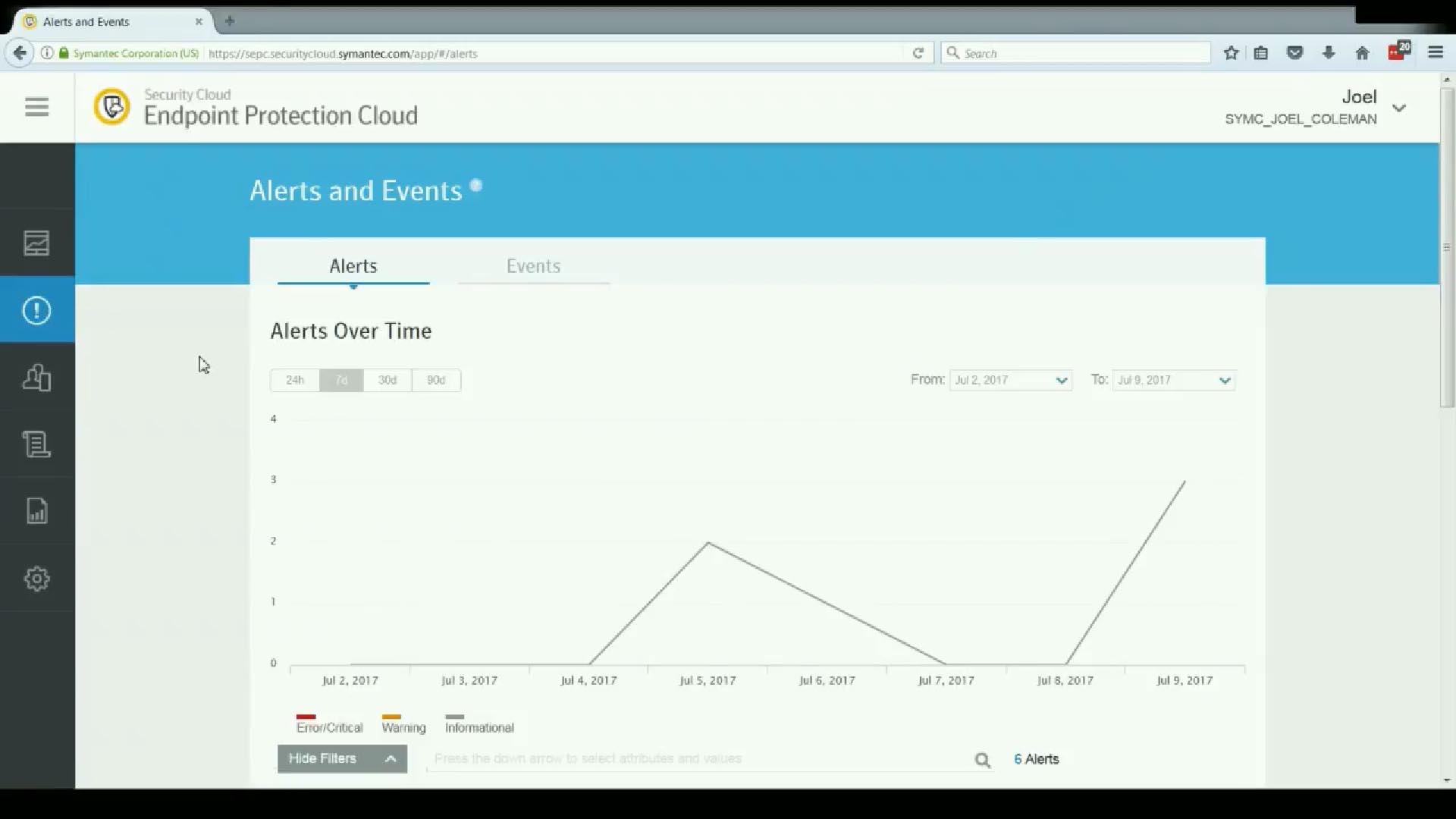Image resolution: width=1456 pixels, height=819 pixels.
Task: Open the settings gear sidebar icon
Action: [36, 579]
